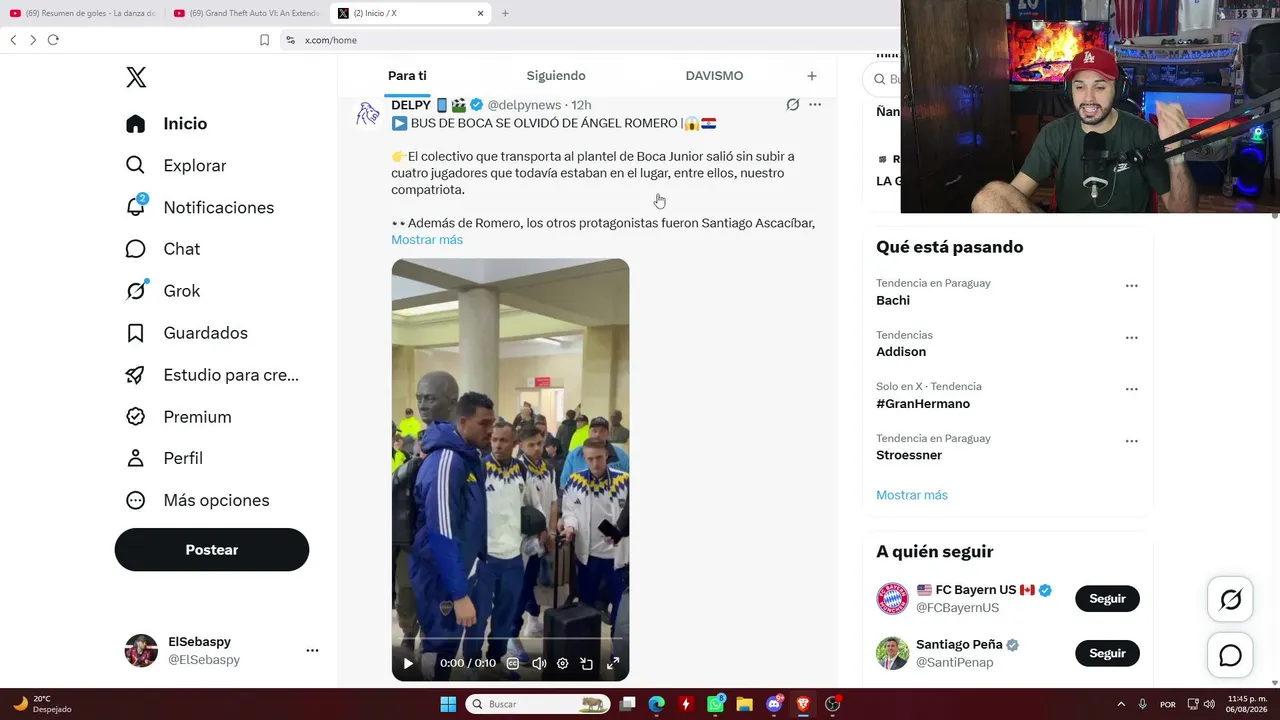Open Santiago Peña profile picture
The image size is (1280, 720).
tap(892, 653)
